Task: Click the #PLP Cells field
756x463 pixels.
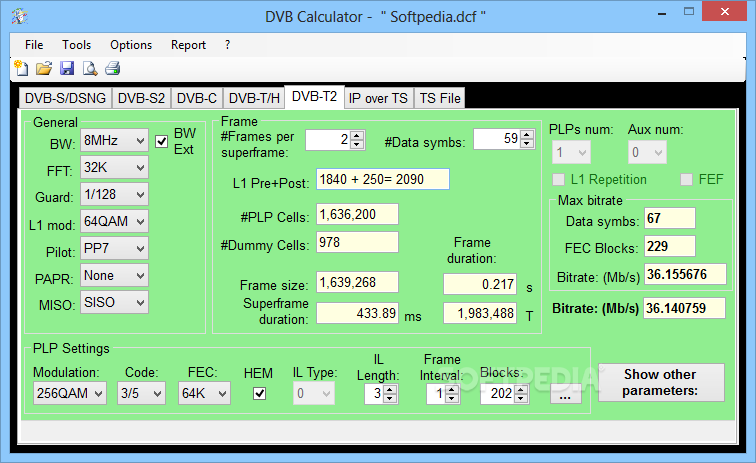Action: point(357,214)
